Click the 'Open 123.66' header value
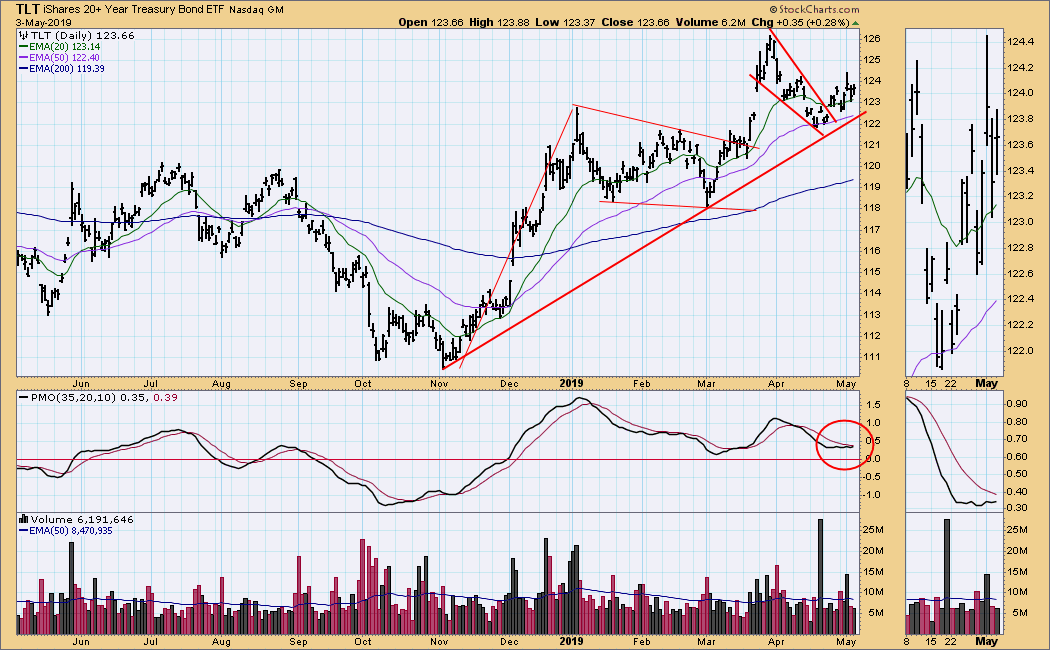This screenshot has width=1050, height=650. click(431, 22)
